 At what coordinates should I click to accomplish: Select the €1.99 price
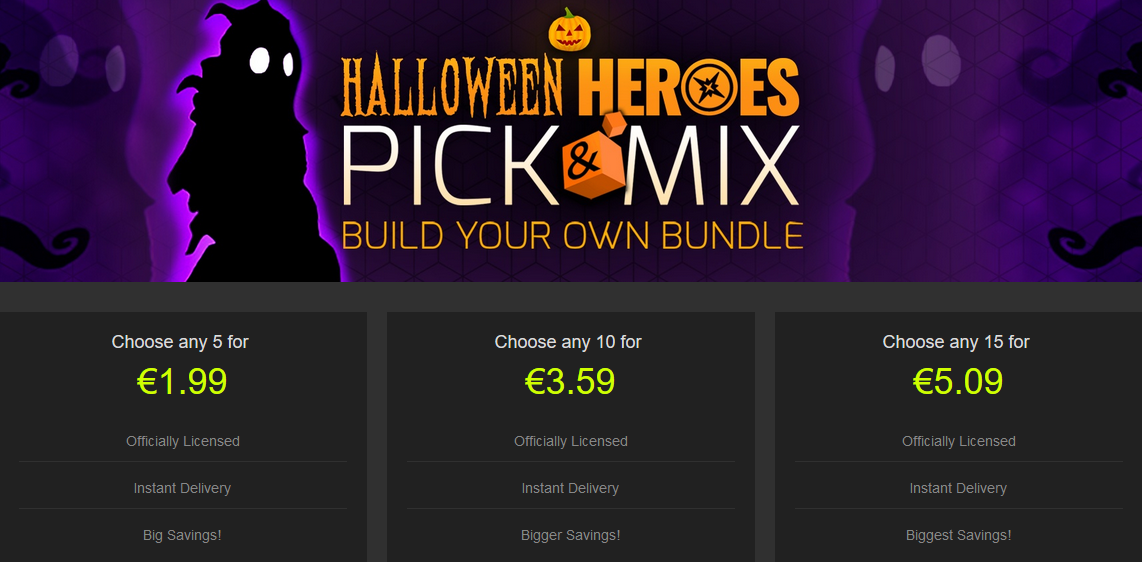(x=182, y=381)
